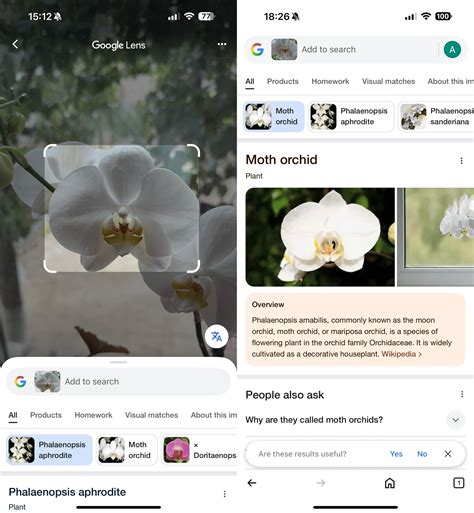Tap the Google logo in the left search bar
Screen dimensions: 474x513
[20, 381]
